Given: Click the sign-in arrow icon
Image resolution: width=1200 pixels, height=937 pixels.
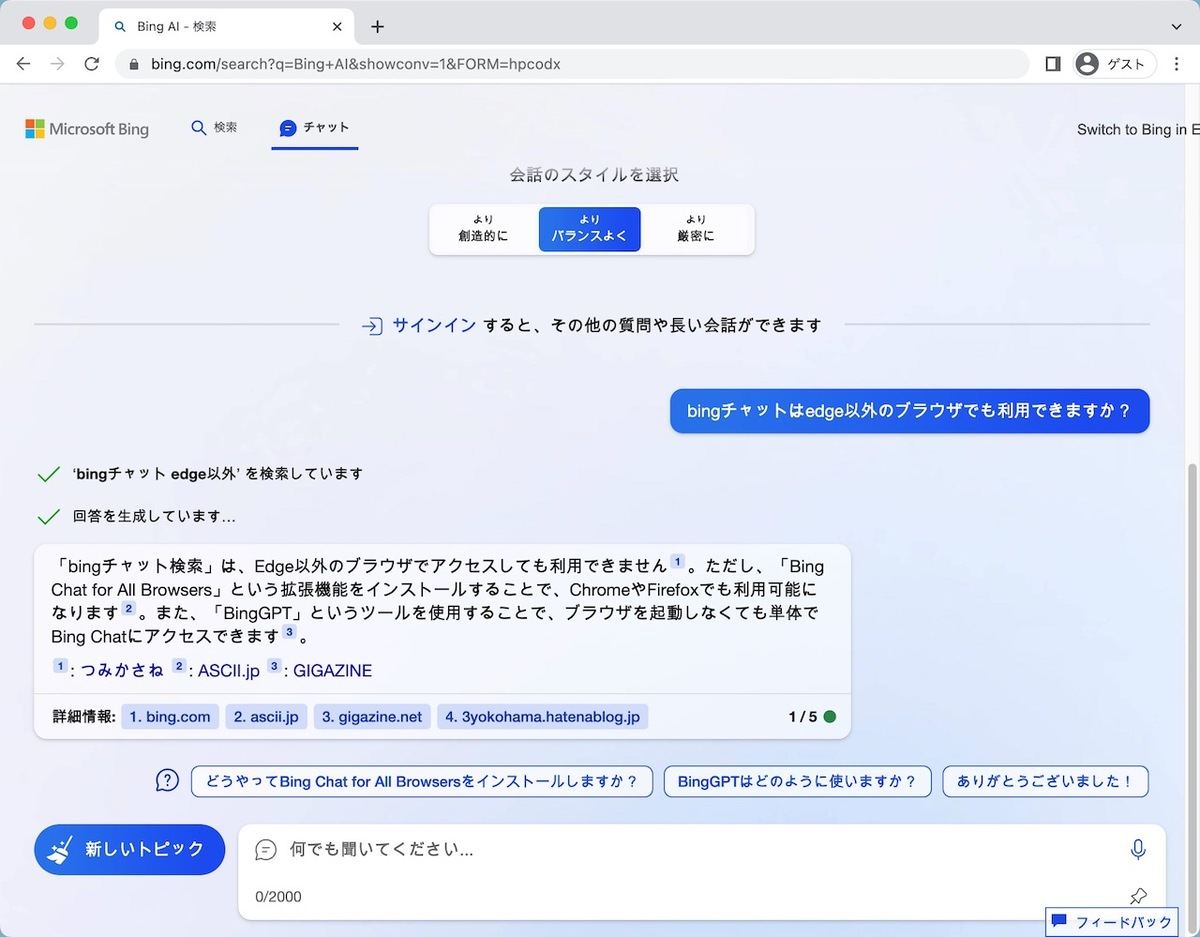Looking at the screenshot, I should (x=372, y=326).
